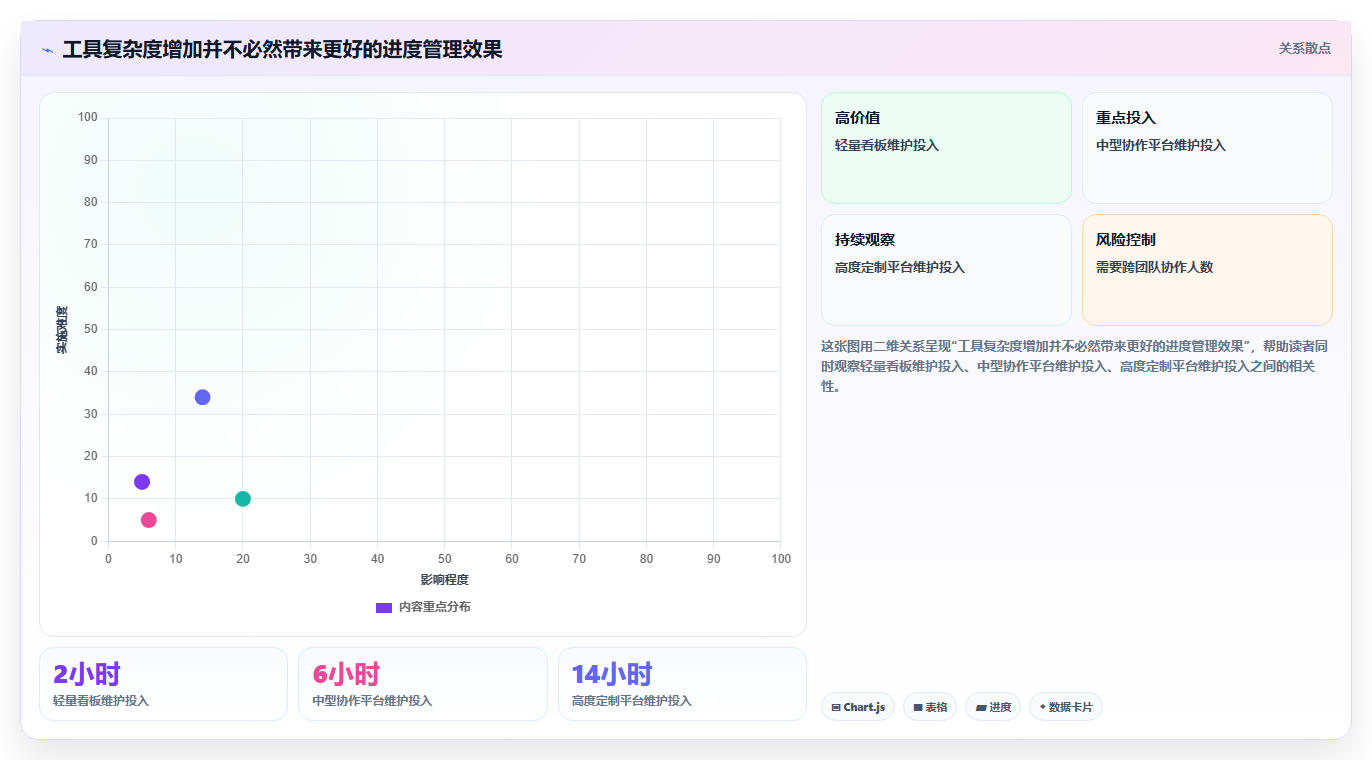Click the 2小时 stat value

pyautogui.click(x=87, y=674)
